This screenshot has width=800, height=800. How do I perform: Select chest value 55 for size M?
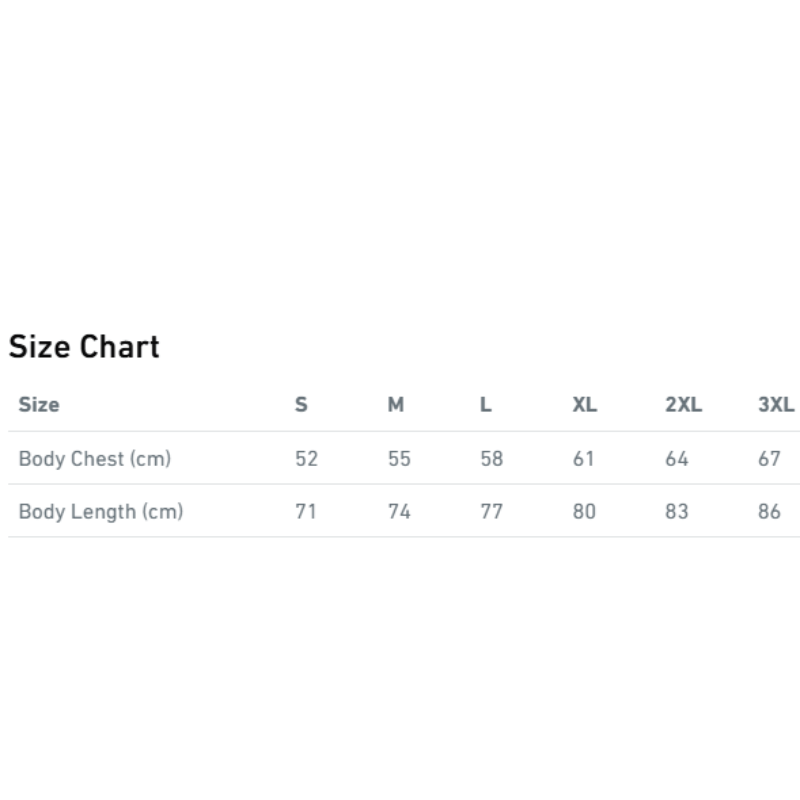tap(399, 459)
